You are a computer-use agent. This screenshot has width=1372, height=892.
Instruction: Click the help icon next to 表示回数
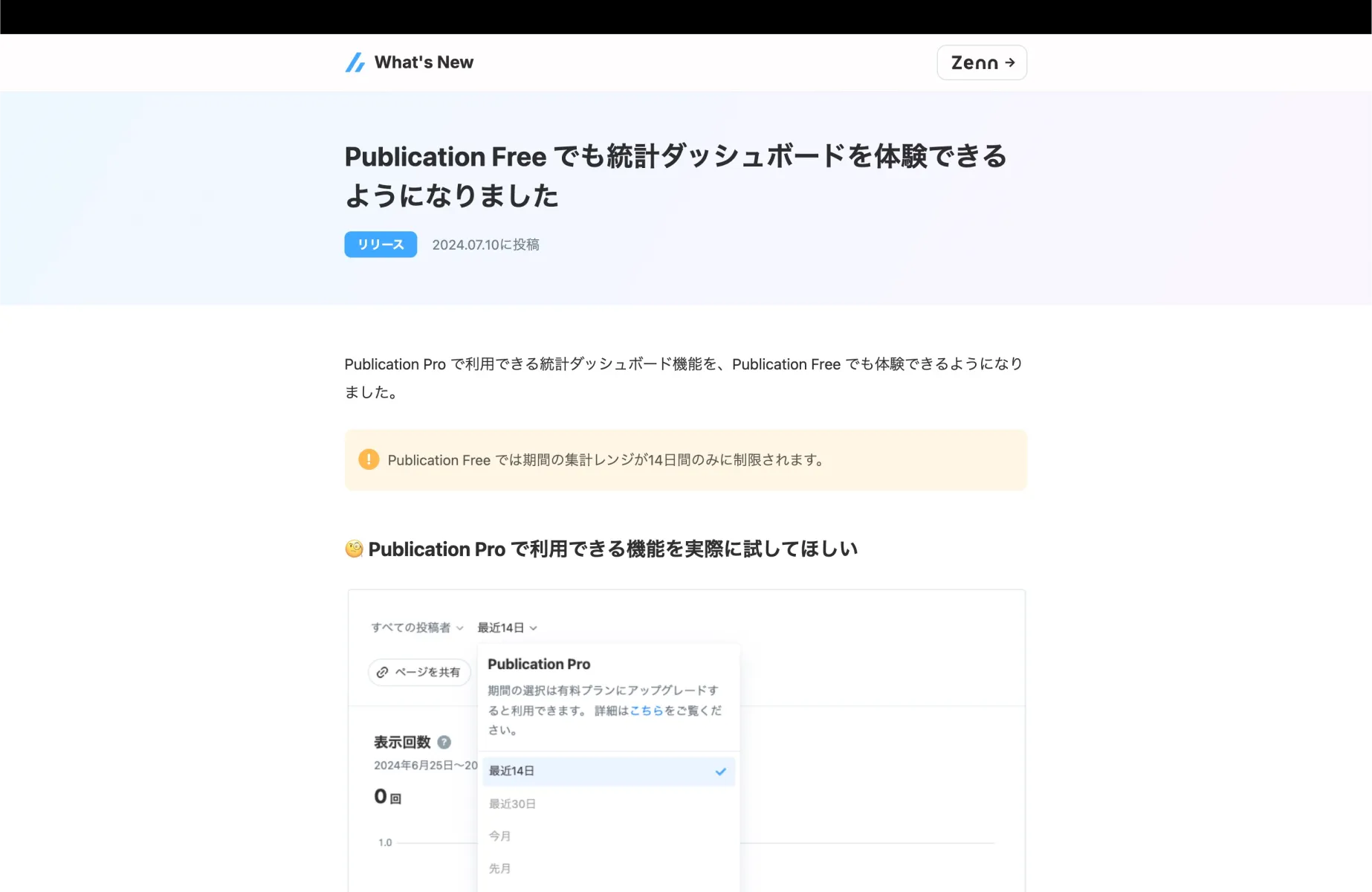tap(444, 742)
